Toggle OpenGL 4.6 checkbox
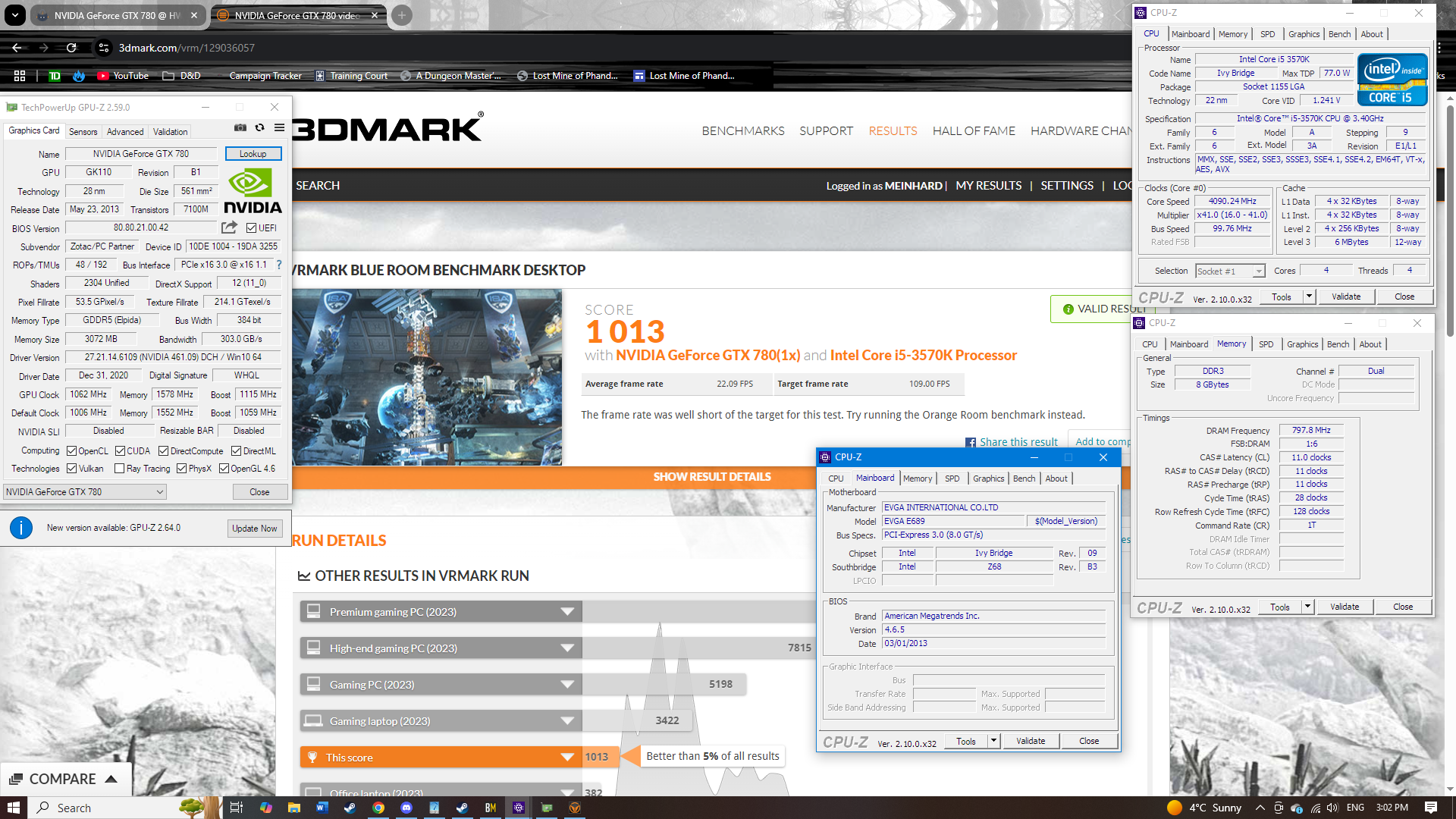This screenshot has width=1456, height=819. tap(224, 469)
